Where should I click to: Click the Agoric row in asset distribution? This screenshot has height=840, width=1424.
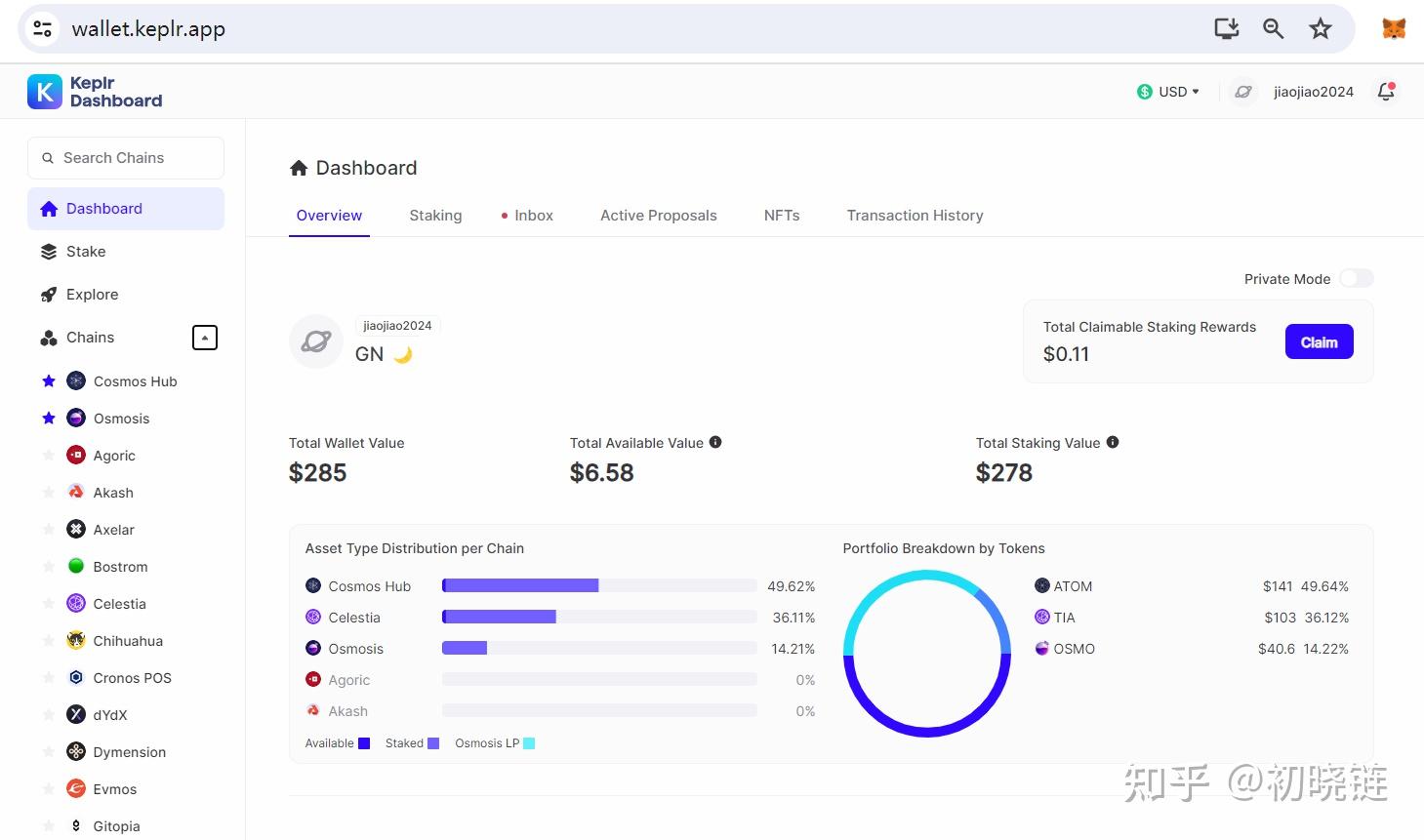pos(560,680)
